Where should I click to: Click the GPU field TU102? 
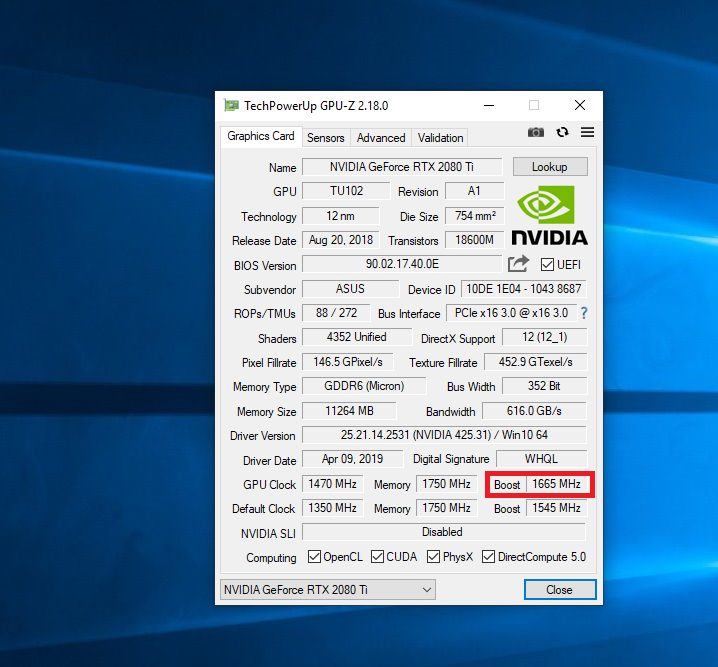pos(346,191)
